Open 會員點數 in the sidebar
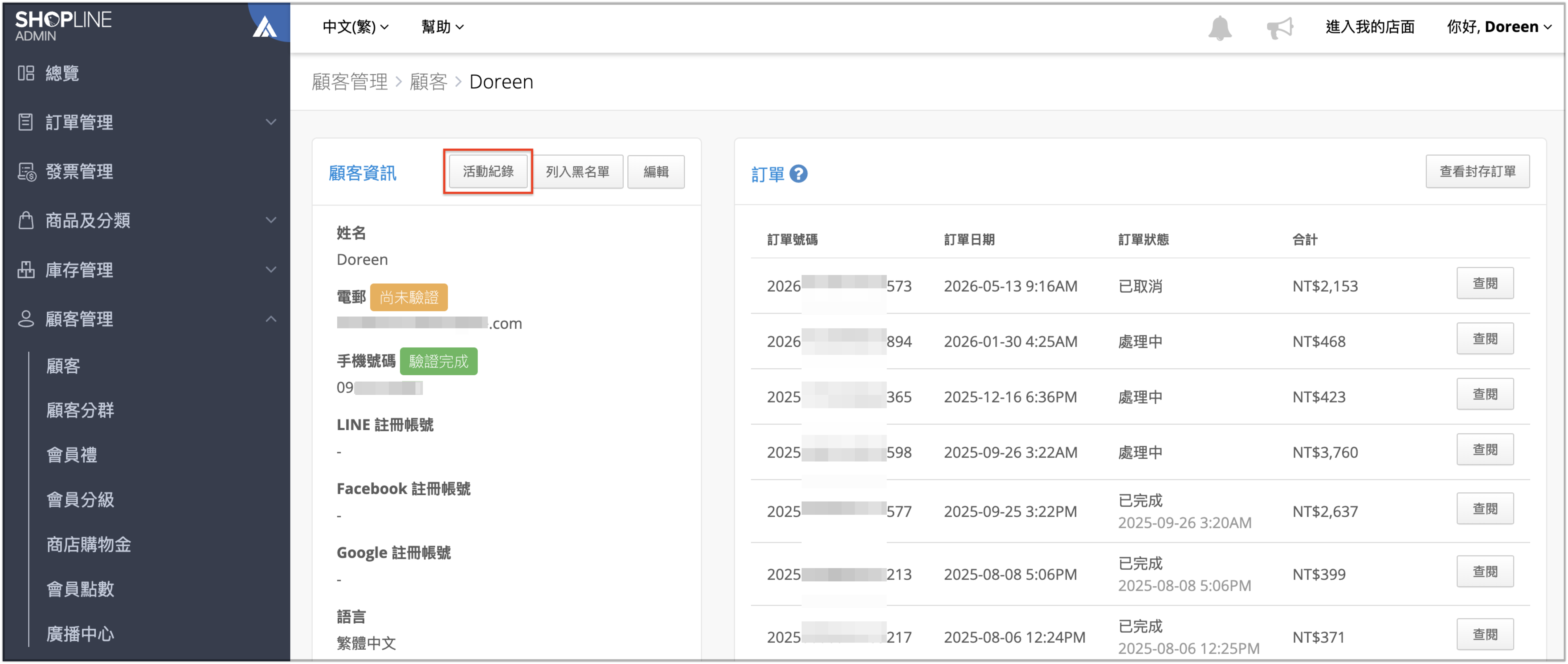Image resolution: width=1568 pixels, height=664 pixels. [x=80, y=589]
